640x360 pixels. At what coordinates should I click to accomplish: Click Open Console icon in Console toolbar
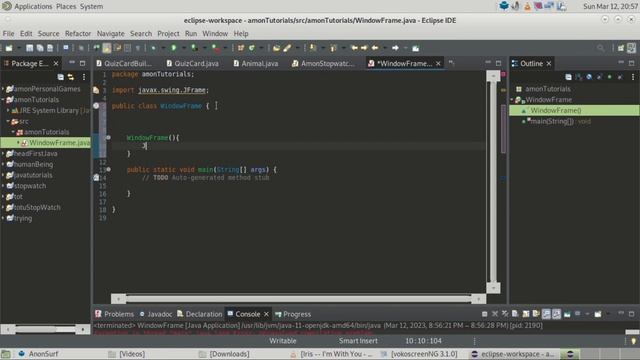pyautogui.click(x=598, y=314)
